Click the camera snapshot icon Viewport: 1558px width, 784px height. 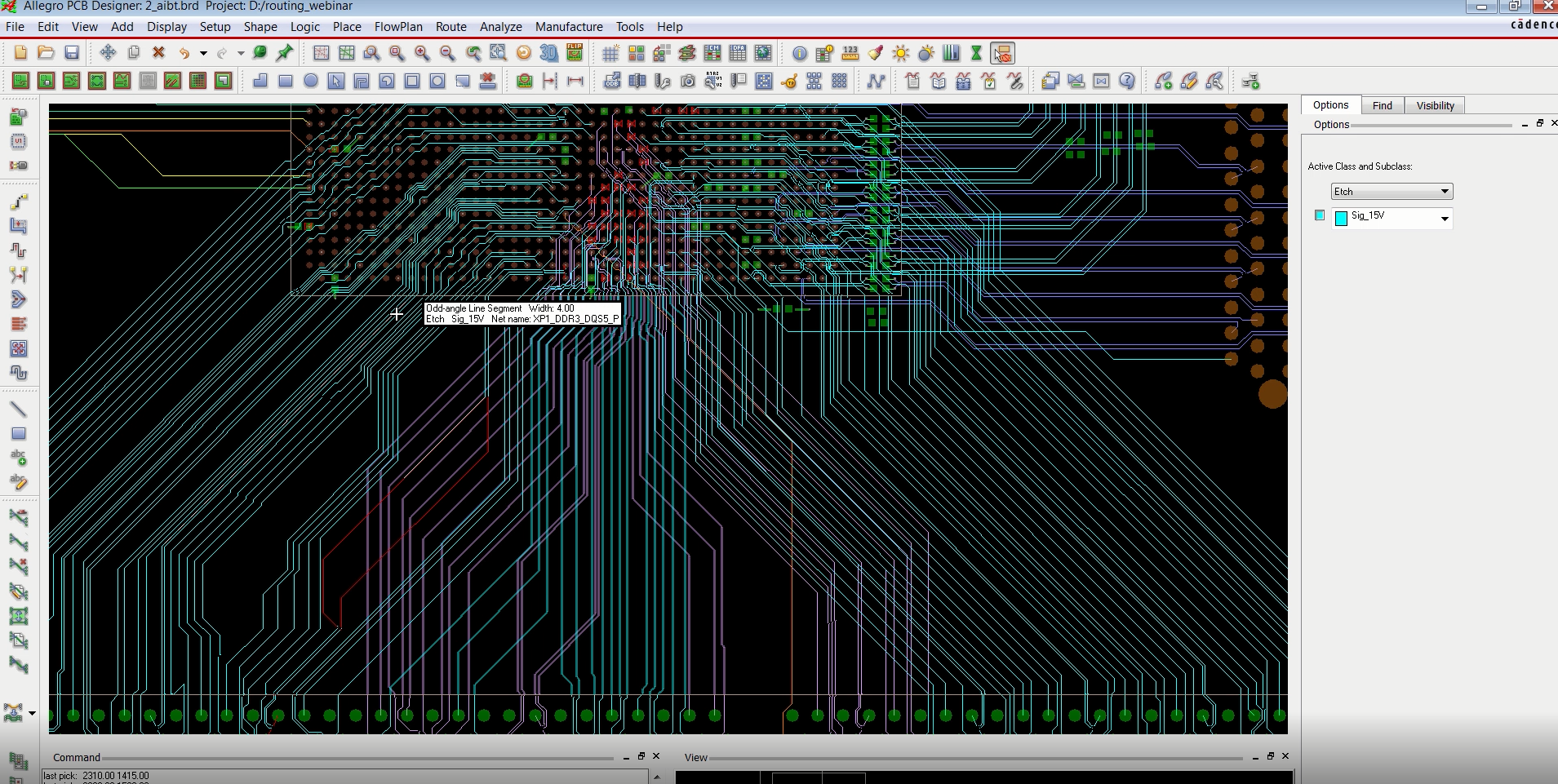point(688,81)
